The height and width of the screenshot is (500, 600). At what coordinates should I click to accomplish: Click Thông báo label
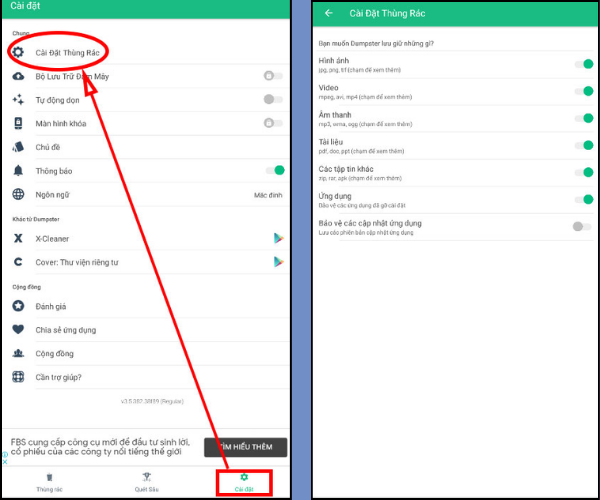coord(54,171)
